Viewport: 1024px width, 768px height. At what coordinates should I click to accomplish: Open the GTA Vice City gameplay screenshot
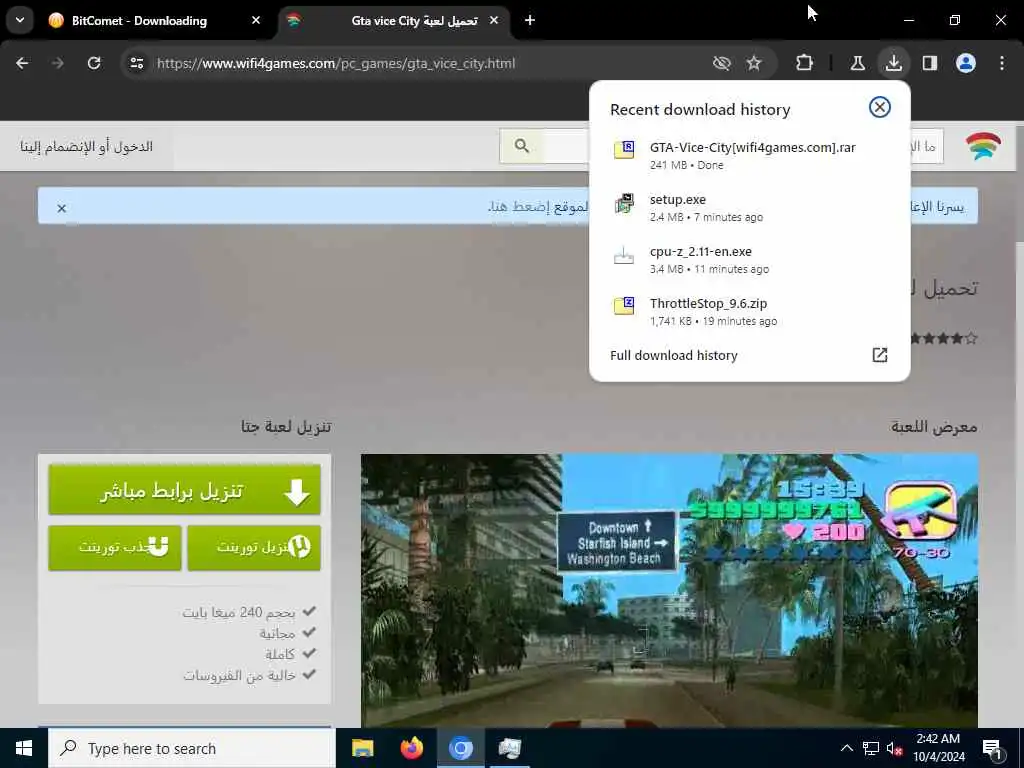point(669,590)
